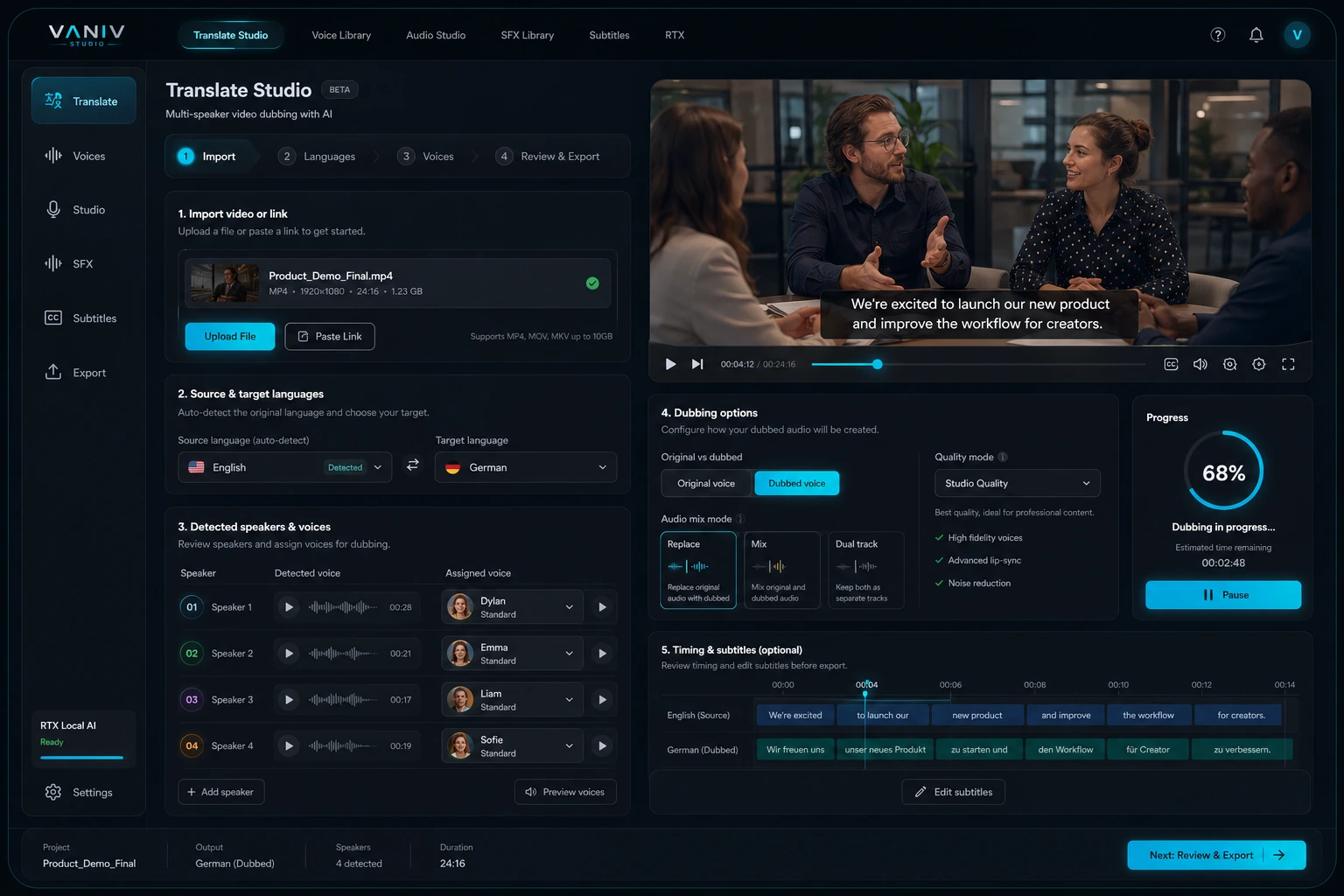Click the Next: Review & Export button
This screenshot has width=1344, height=896.
pos(1215,855)
